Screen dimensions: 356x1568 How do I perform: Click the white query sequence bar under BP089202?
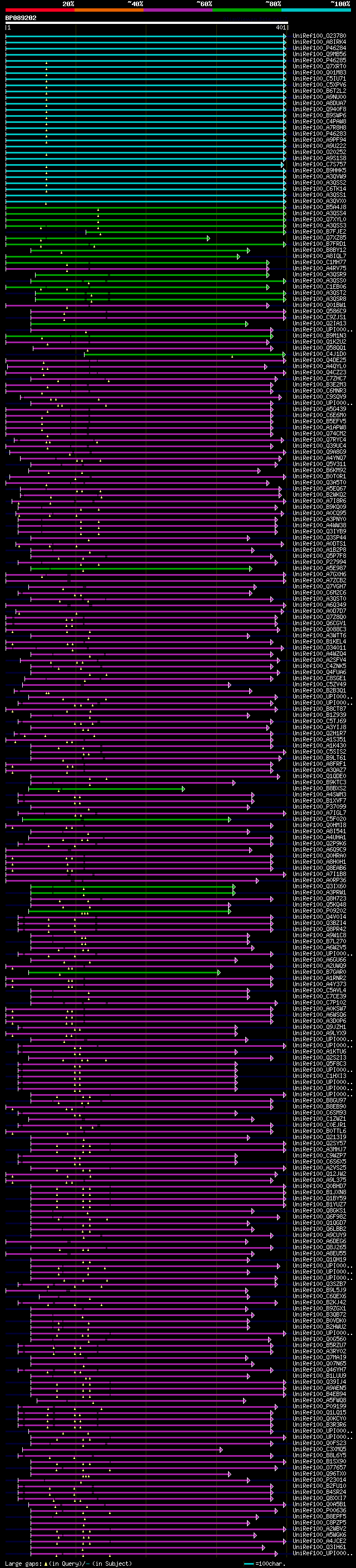(x=147, y=22)
